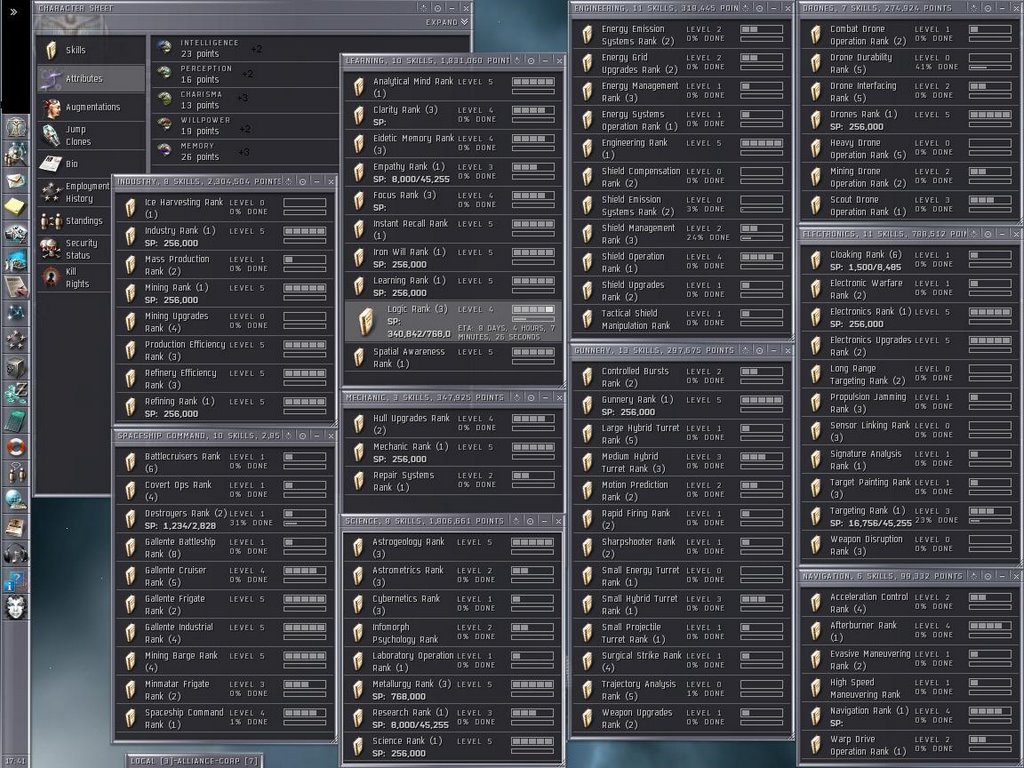Toggle the pin on the Spaceship Command window
Screen dimensions: 1024x768
pyautogui.click(x=289, y=436)
